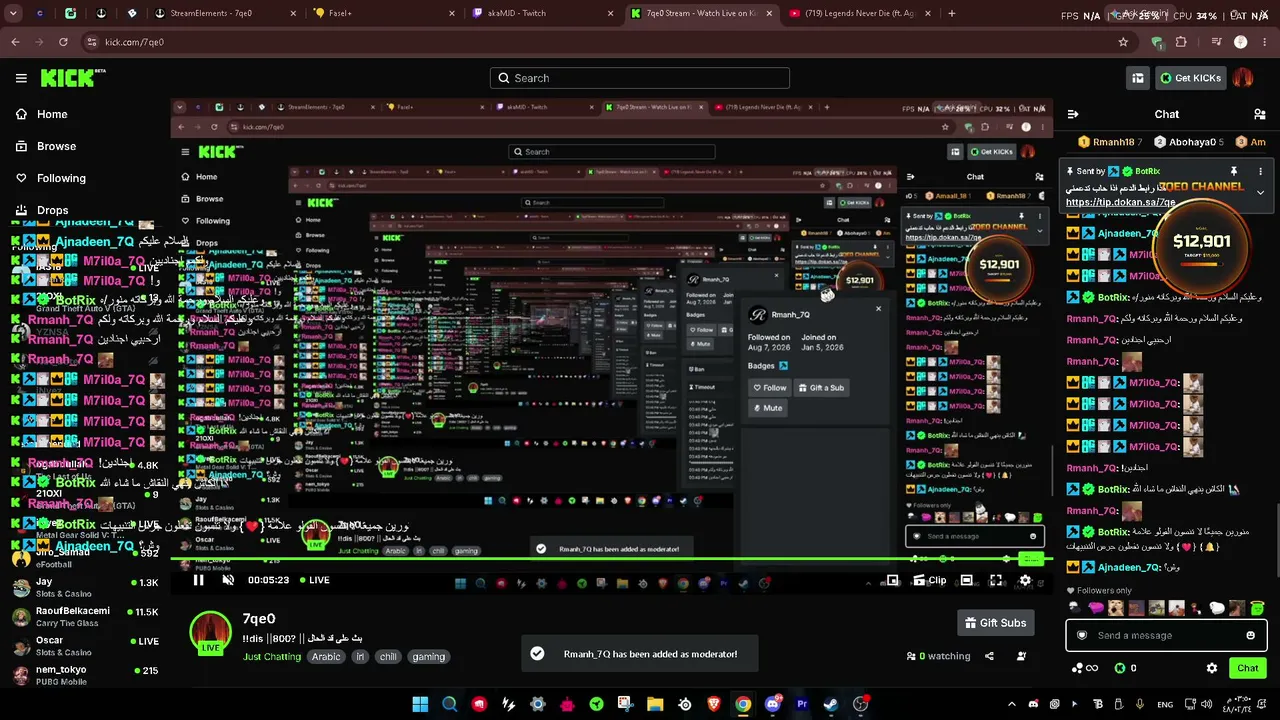Unpin the pinned BotRix message
The width and height of the screenshot is (1280, 720).
[1234, 172]
